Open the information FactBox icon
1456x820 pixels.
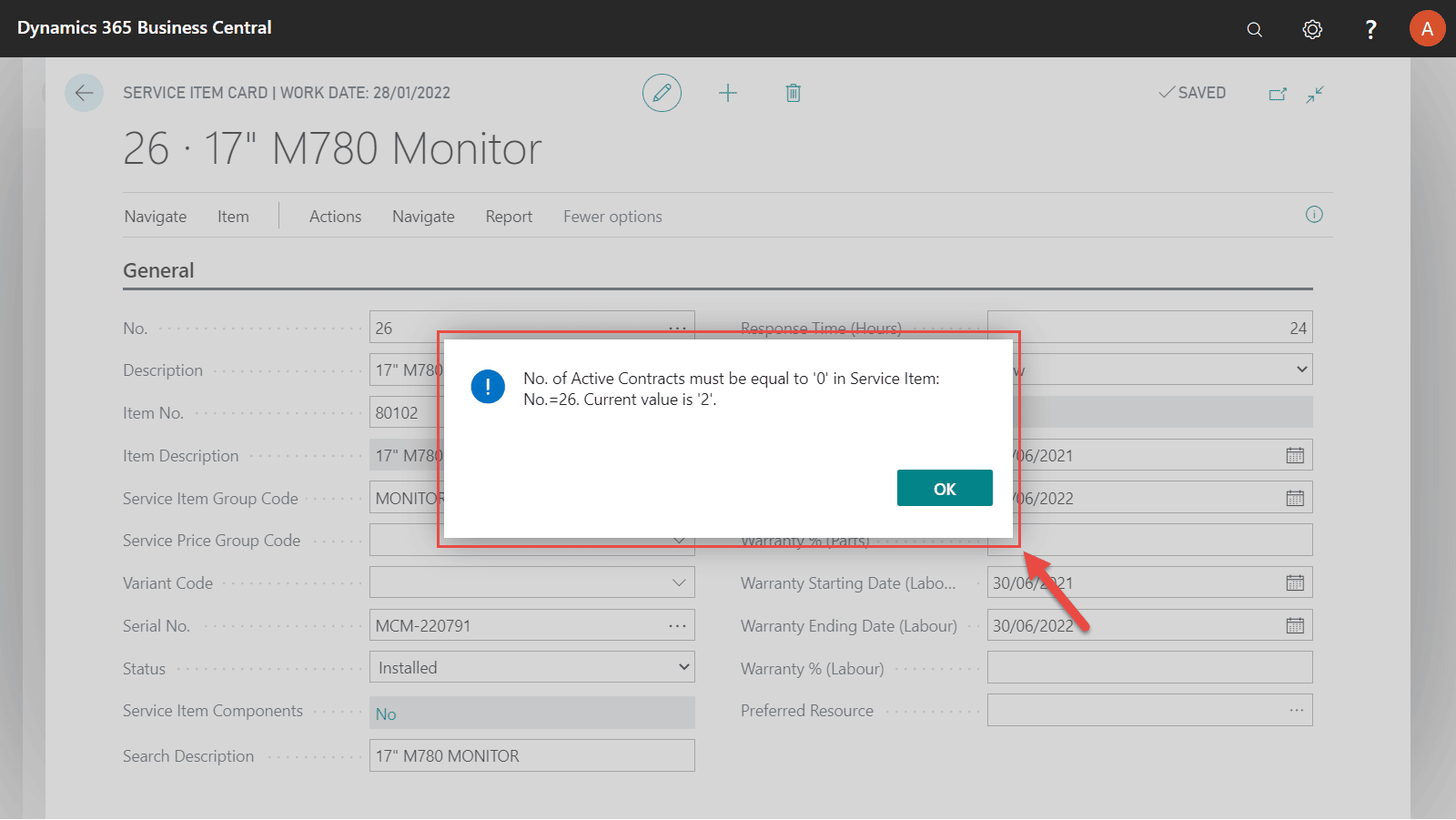coord(1314,215)
